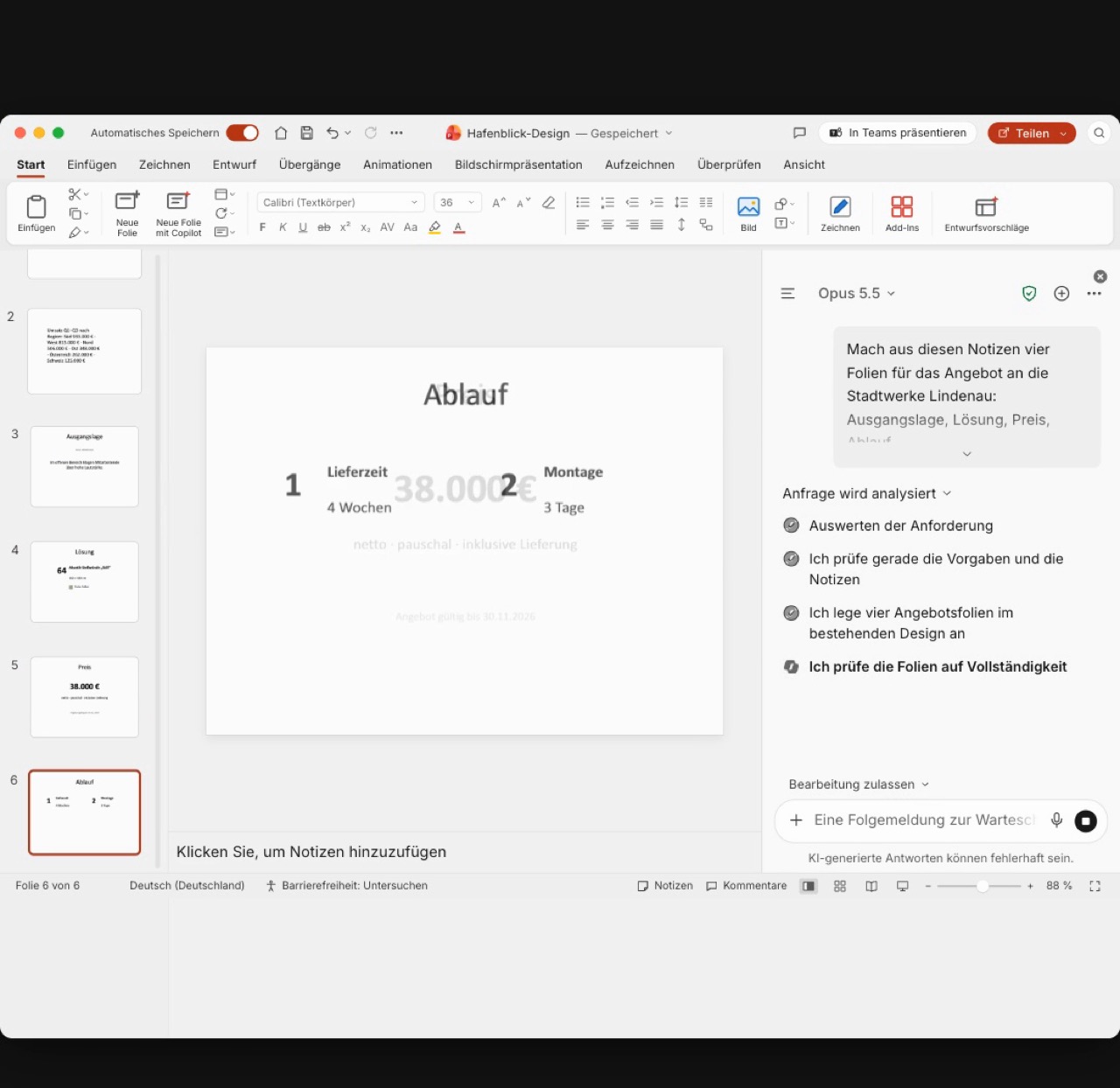Click the microphone dictation icon

point(1057,820)
